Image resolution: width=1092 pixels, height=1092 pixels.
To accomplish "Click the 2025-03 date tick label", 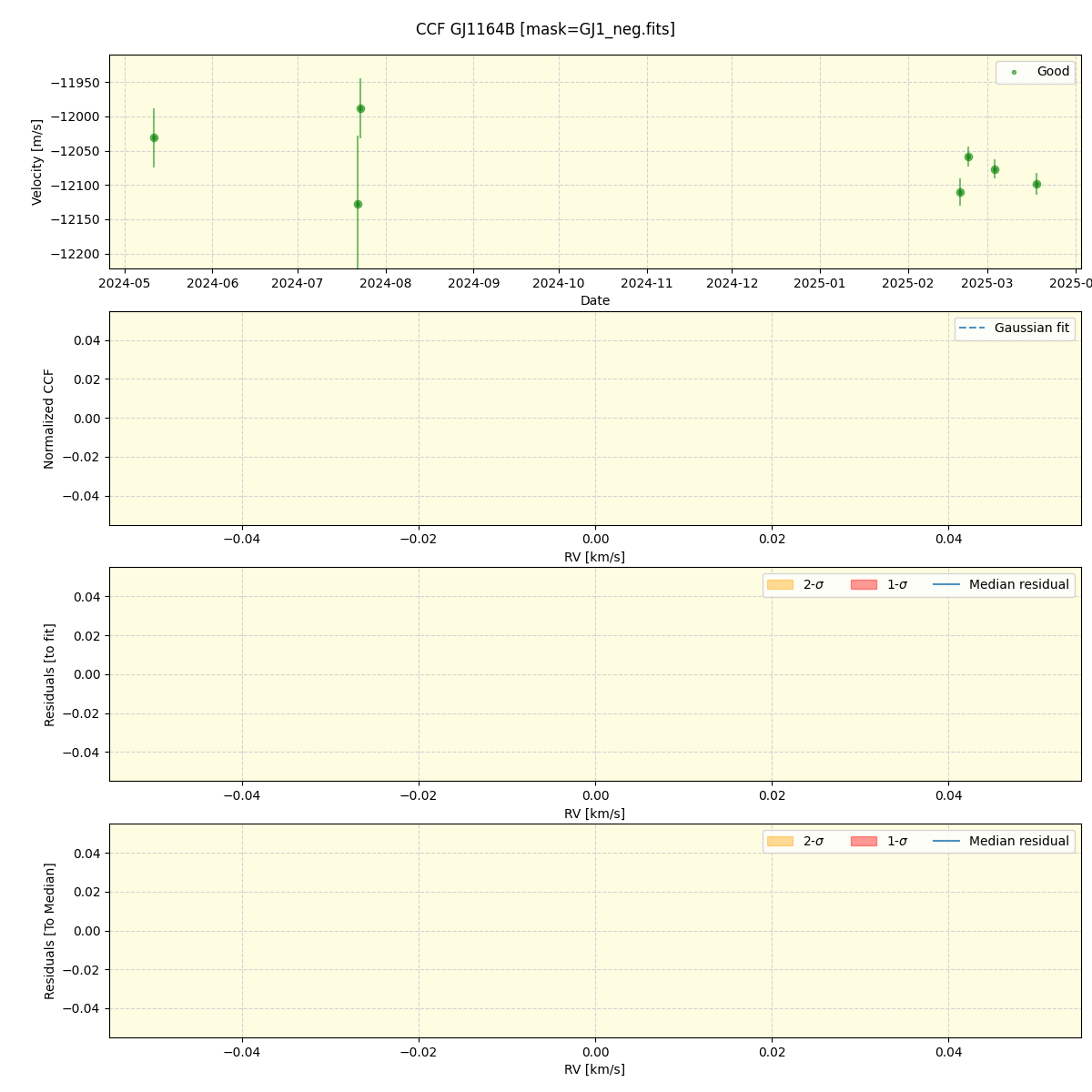I will [x=988, y=283].
